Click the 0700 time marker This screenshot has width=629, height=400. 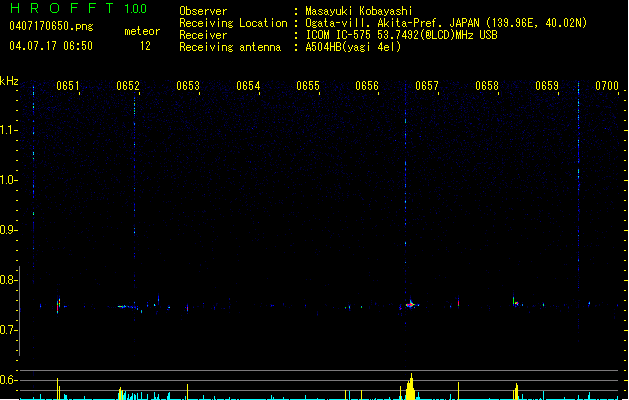[x=607, y=86]
